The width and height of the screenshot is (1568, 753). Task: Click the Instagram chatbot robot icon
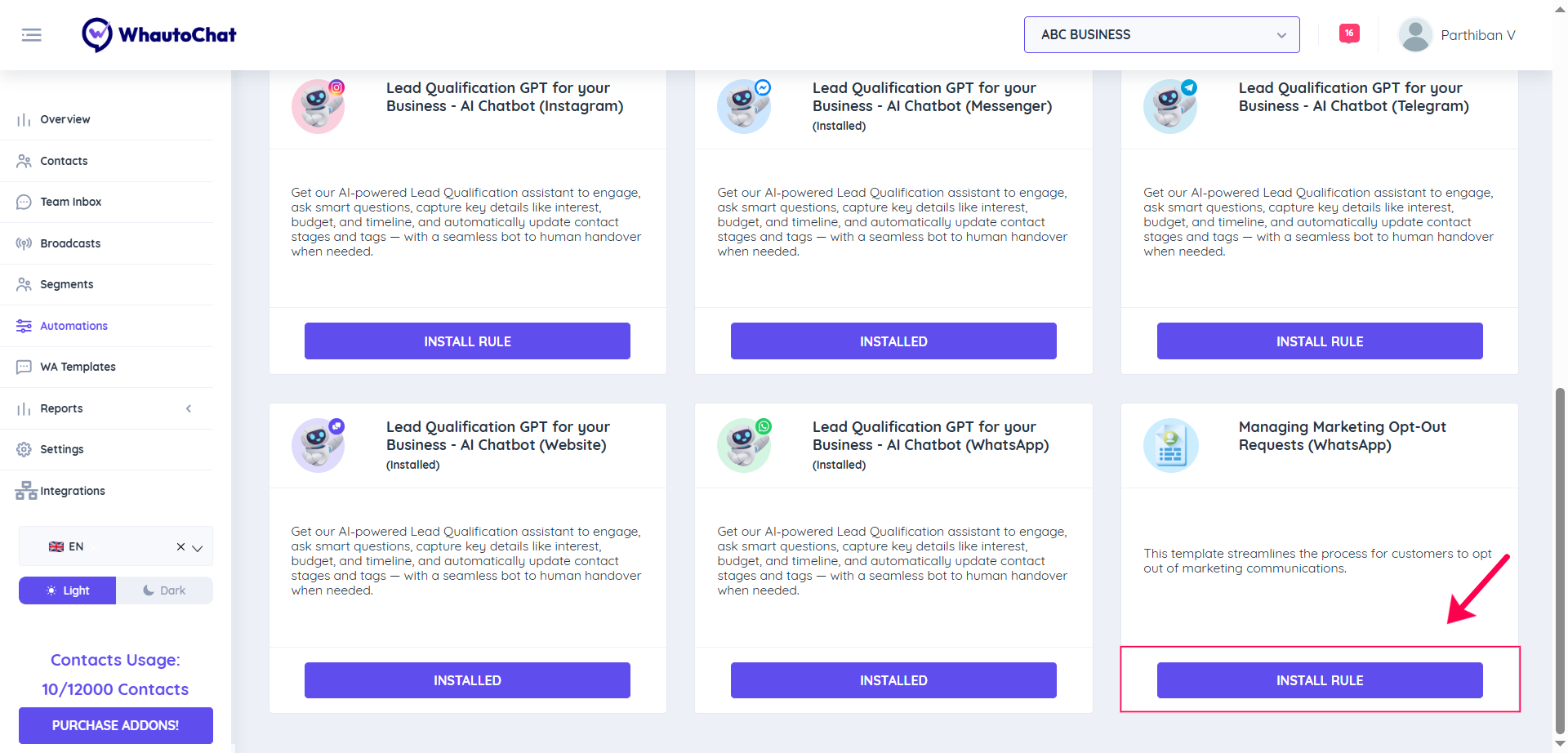(318, 106)
